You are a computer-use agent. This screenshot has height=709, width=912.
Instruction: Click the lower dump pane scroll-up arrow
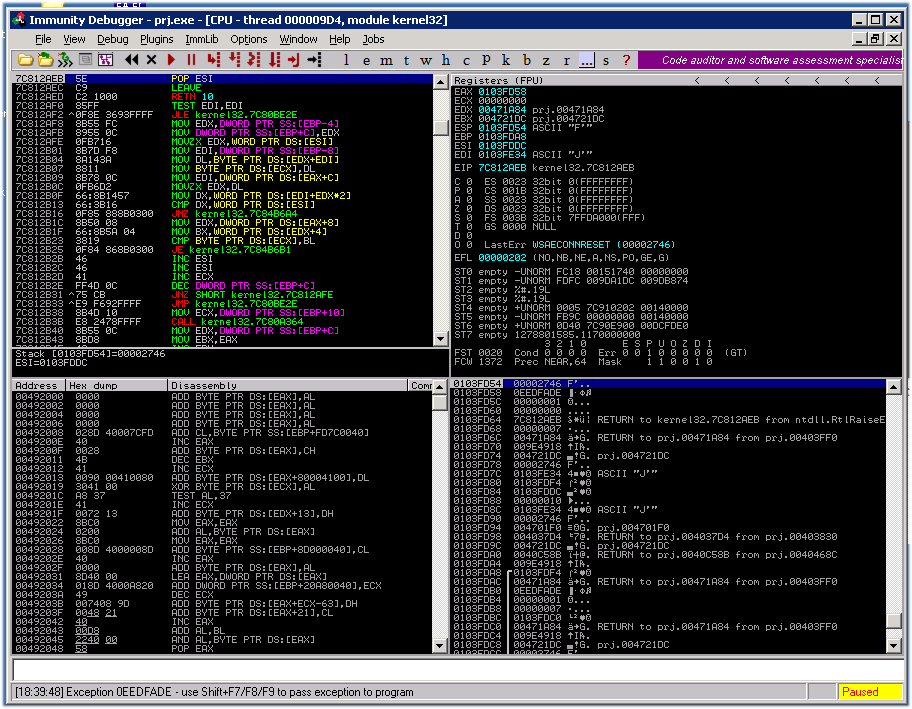(x=441, y=386)
